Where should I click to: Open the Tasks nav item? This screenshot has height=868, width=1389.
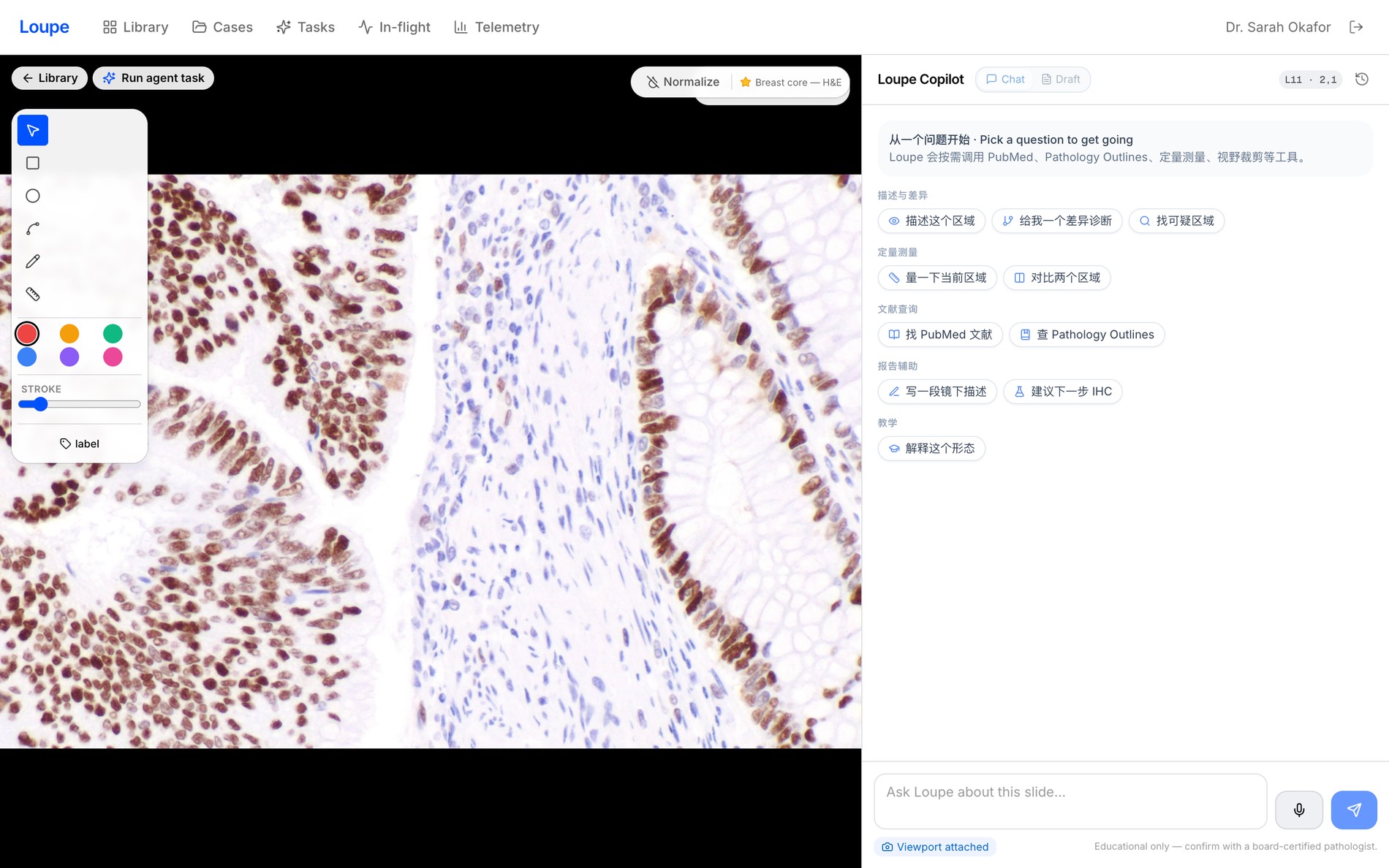[x=306, y=27]
